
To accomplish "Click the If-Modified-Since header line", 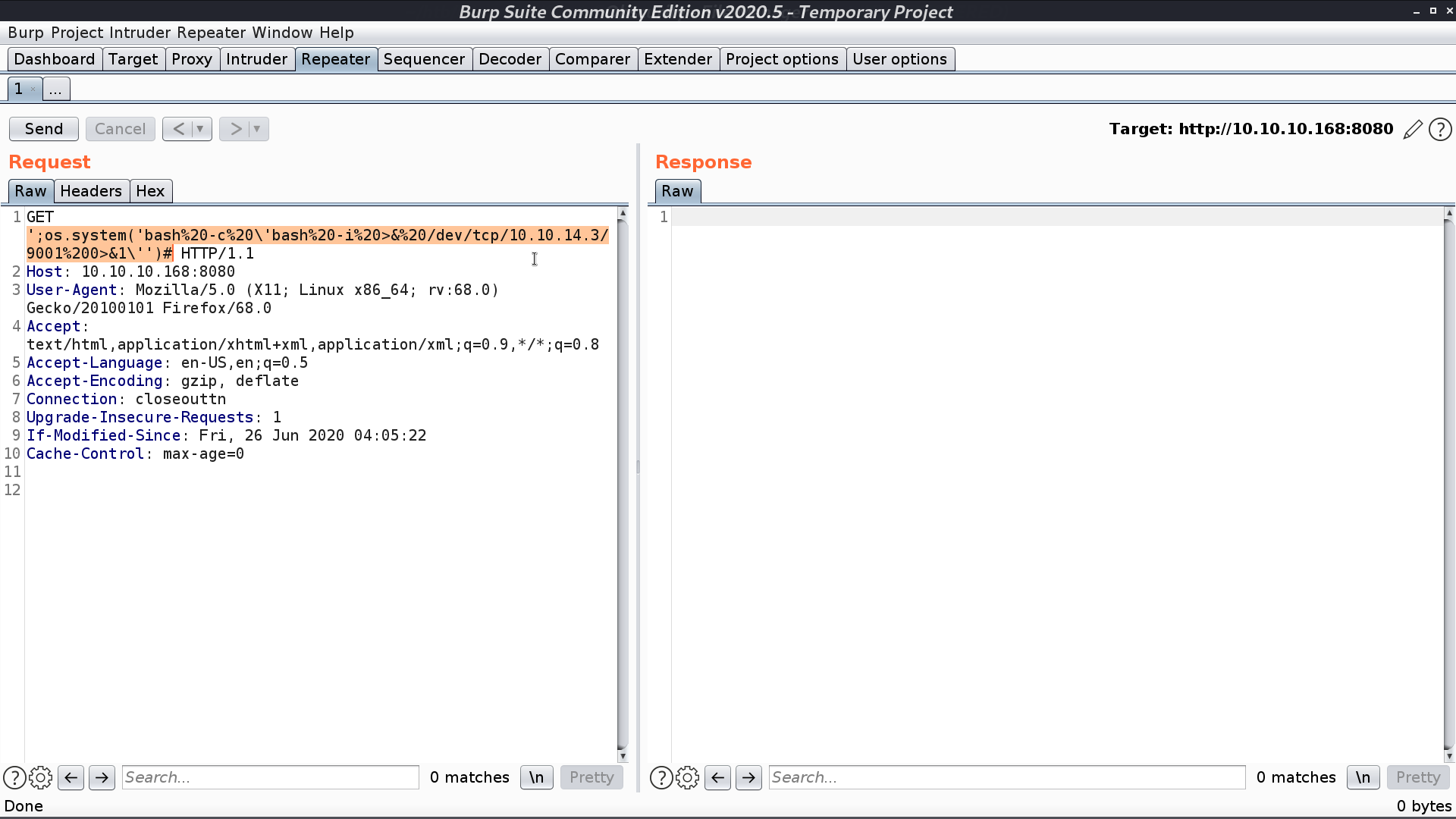I will coord(226,435).
